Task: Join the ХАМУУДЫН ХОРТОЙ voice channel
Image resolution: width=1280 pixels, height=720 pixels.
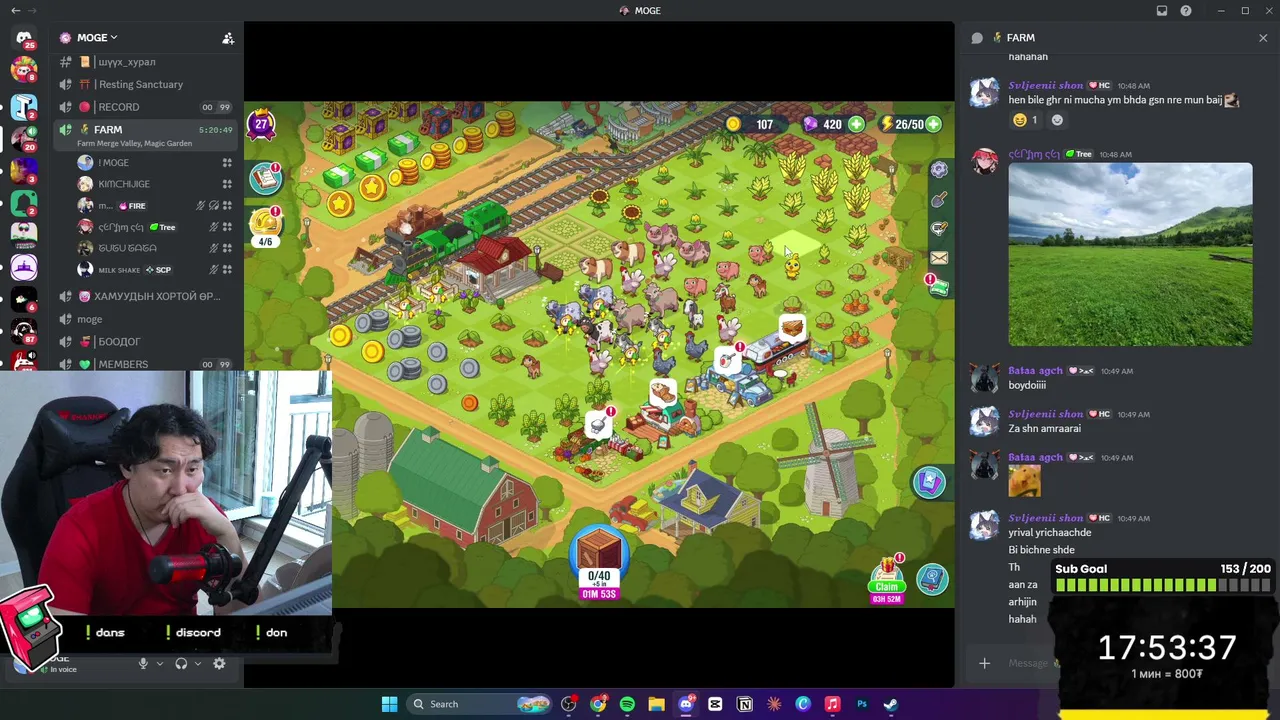Action: 146,297
